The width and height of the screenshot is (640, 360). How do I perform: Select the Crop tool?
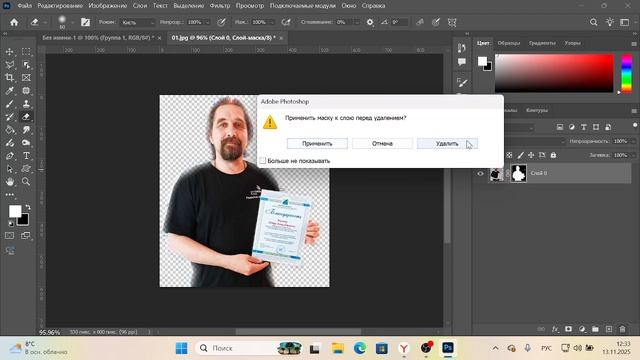pyautogui.click(x=9, y=78)
